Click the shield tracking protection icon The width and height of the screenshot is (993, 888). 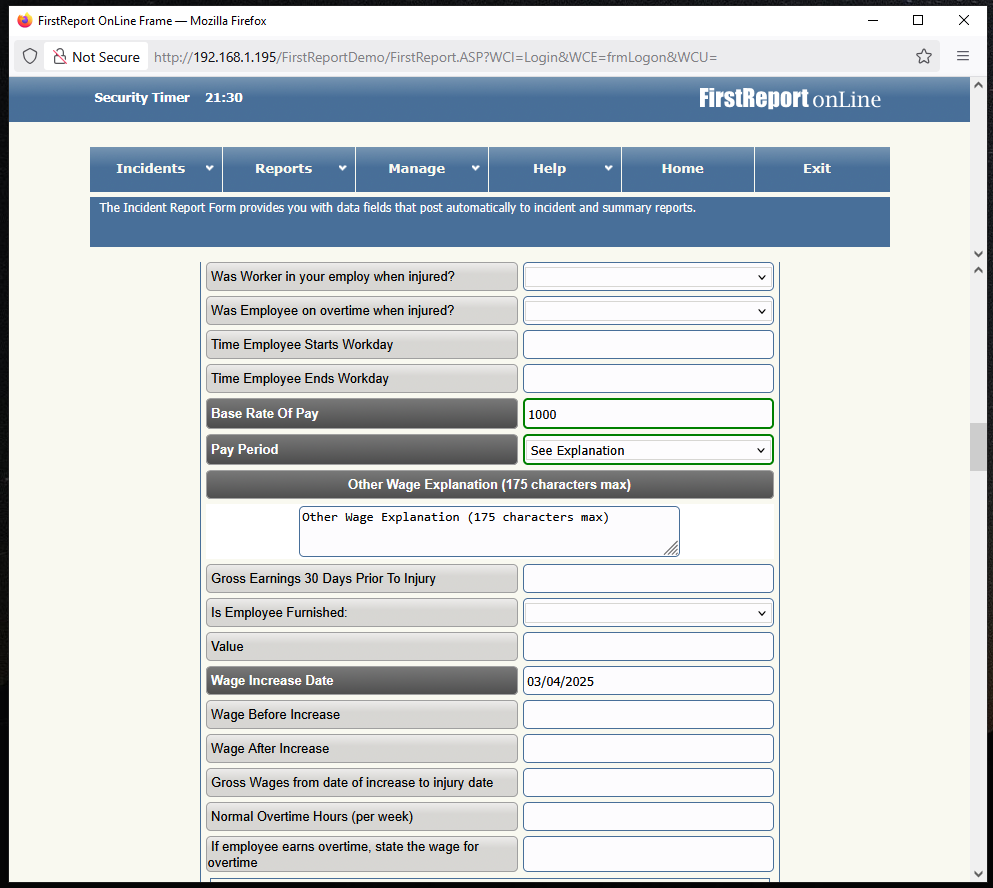[30, 57]
